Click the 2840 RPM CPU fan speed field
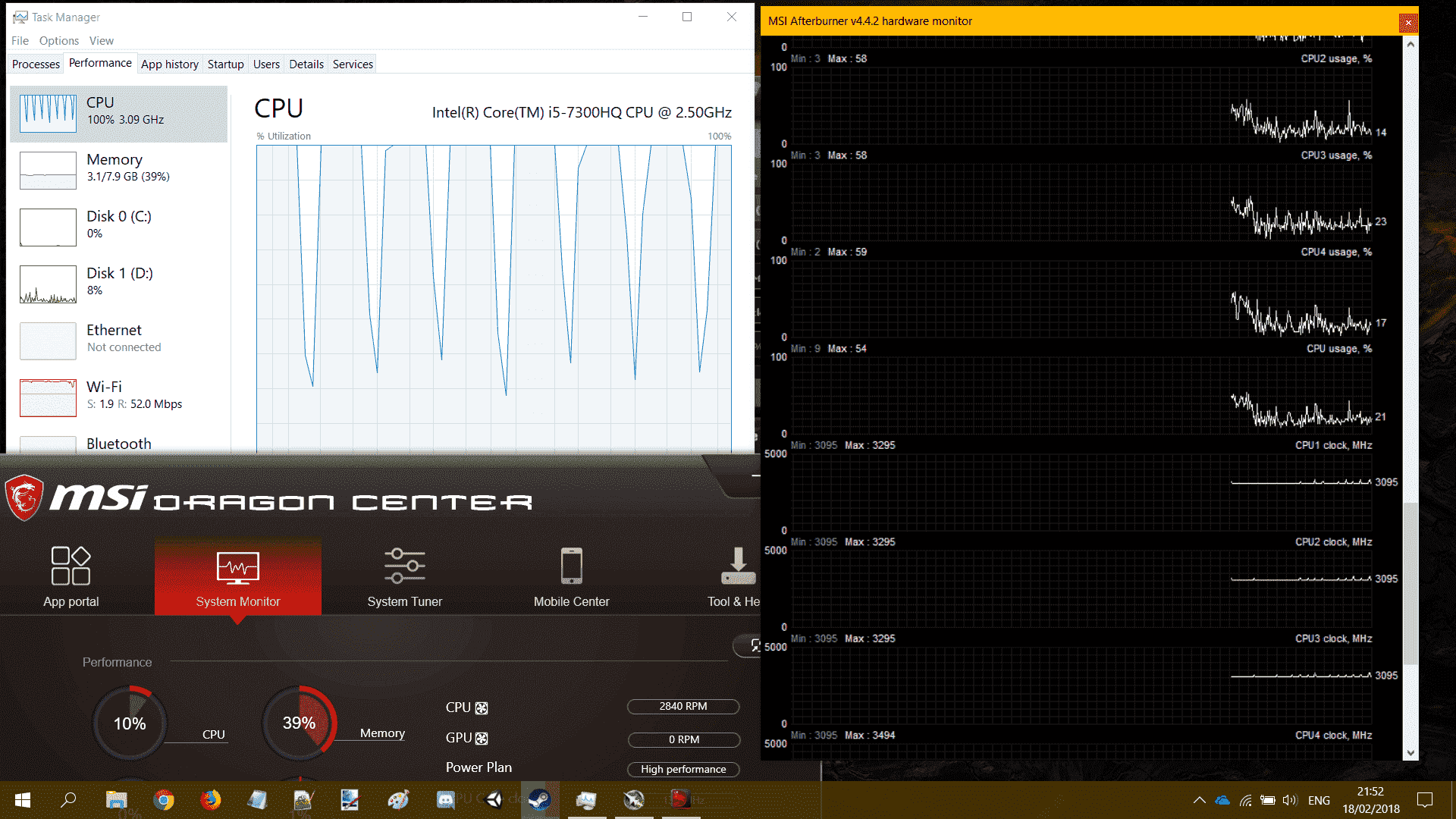Image resolution: width=1456 pixels, height=819 pixels. [683, 707]
